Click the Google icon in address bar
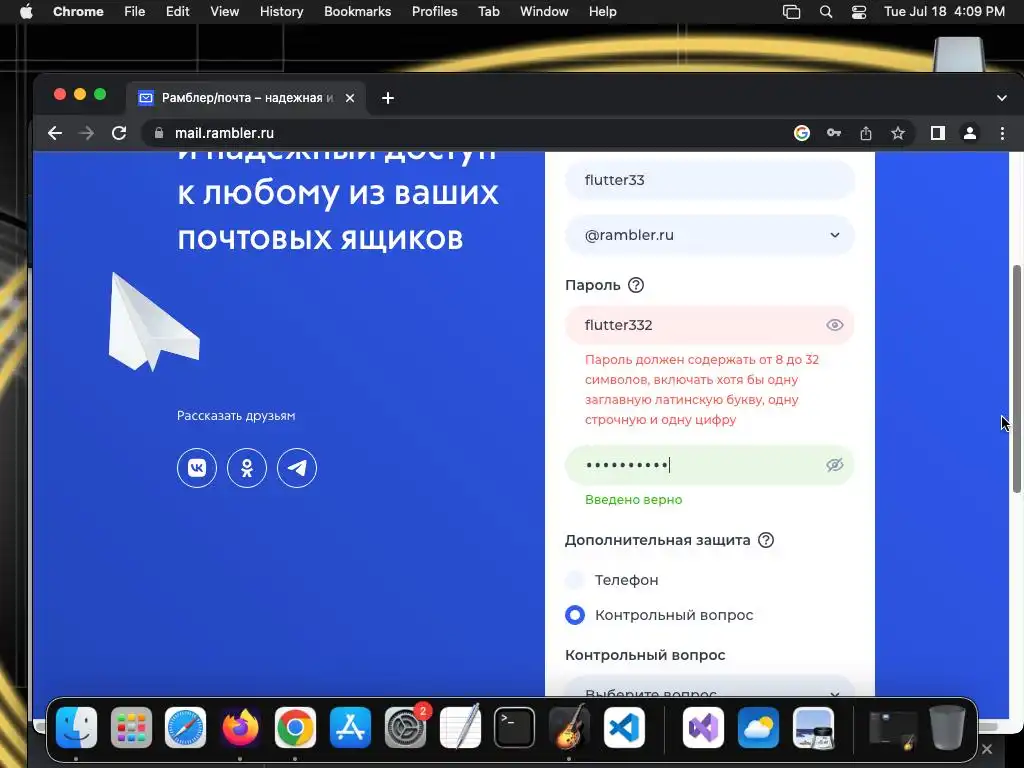The width and height of the screenshot is (1024, 768). point(802,133)
